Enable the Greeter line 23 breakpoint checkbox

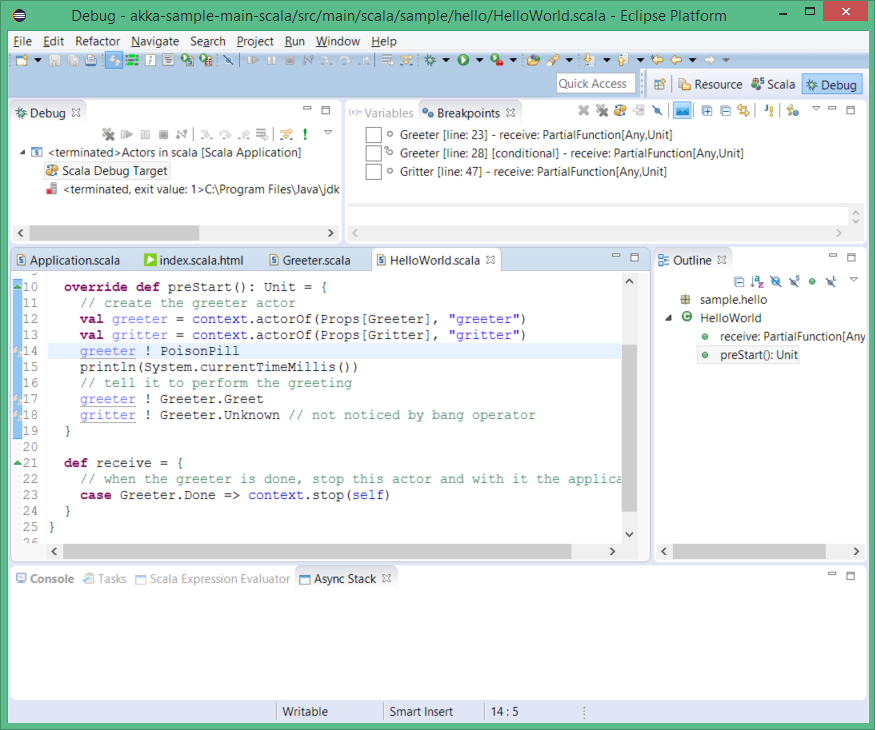(x=373, y=135)
